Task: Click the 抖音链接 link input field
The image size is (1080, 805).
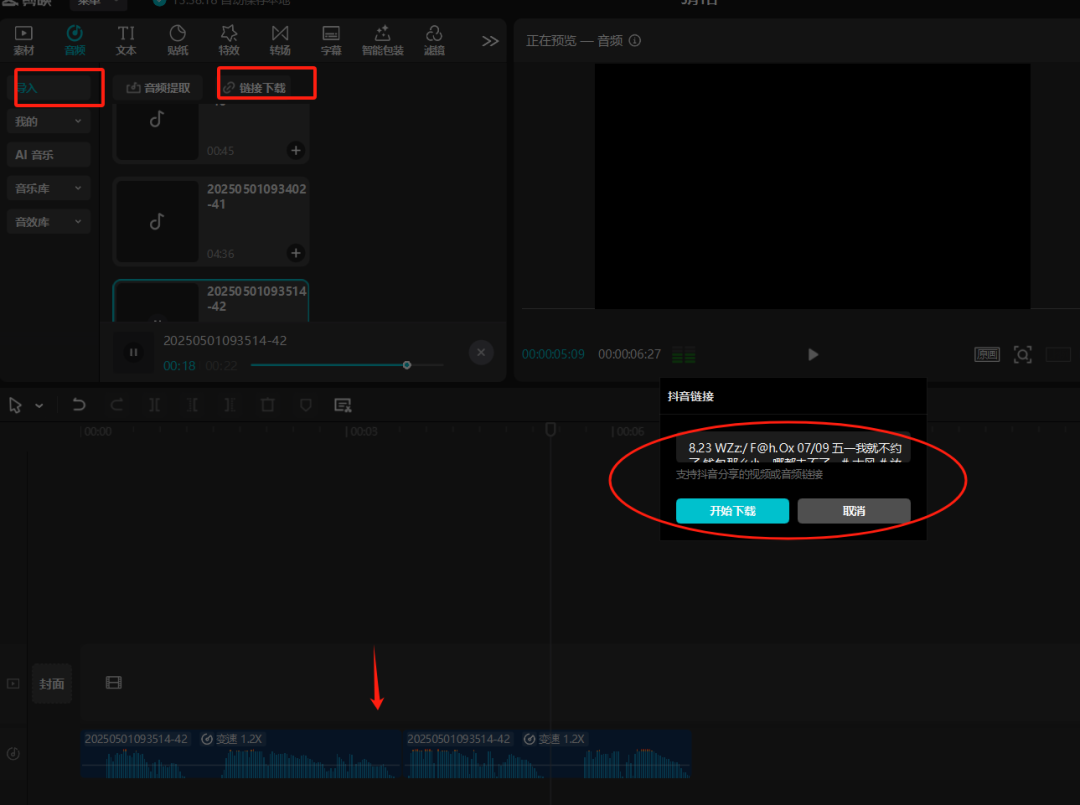Action: [x=793, y=448]
